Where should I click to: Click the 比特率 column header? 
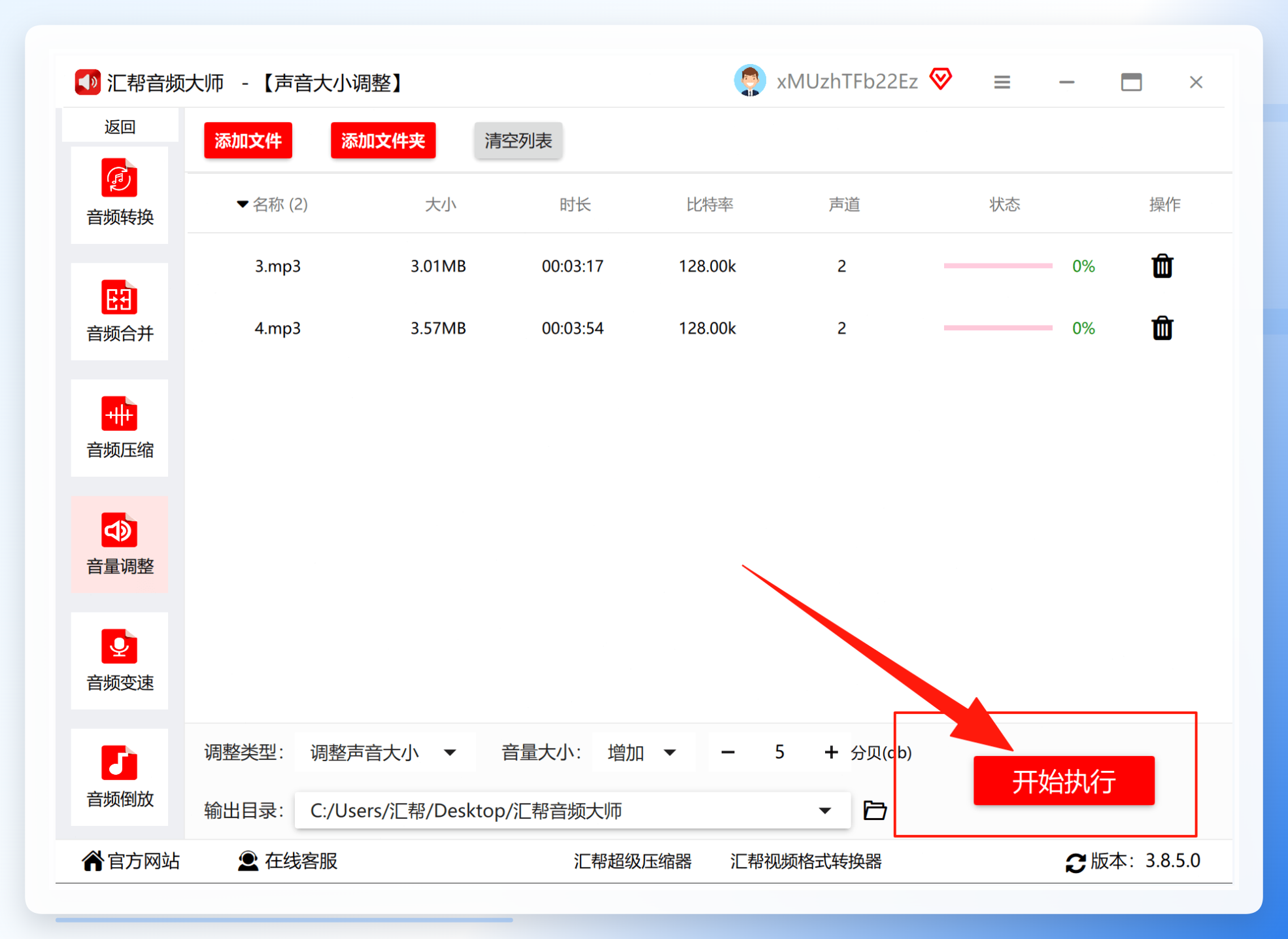tap(709, 205)
